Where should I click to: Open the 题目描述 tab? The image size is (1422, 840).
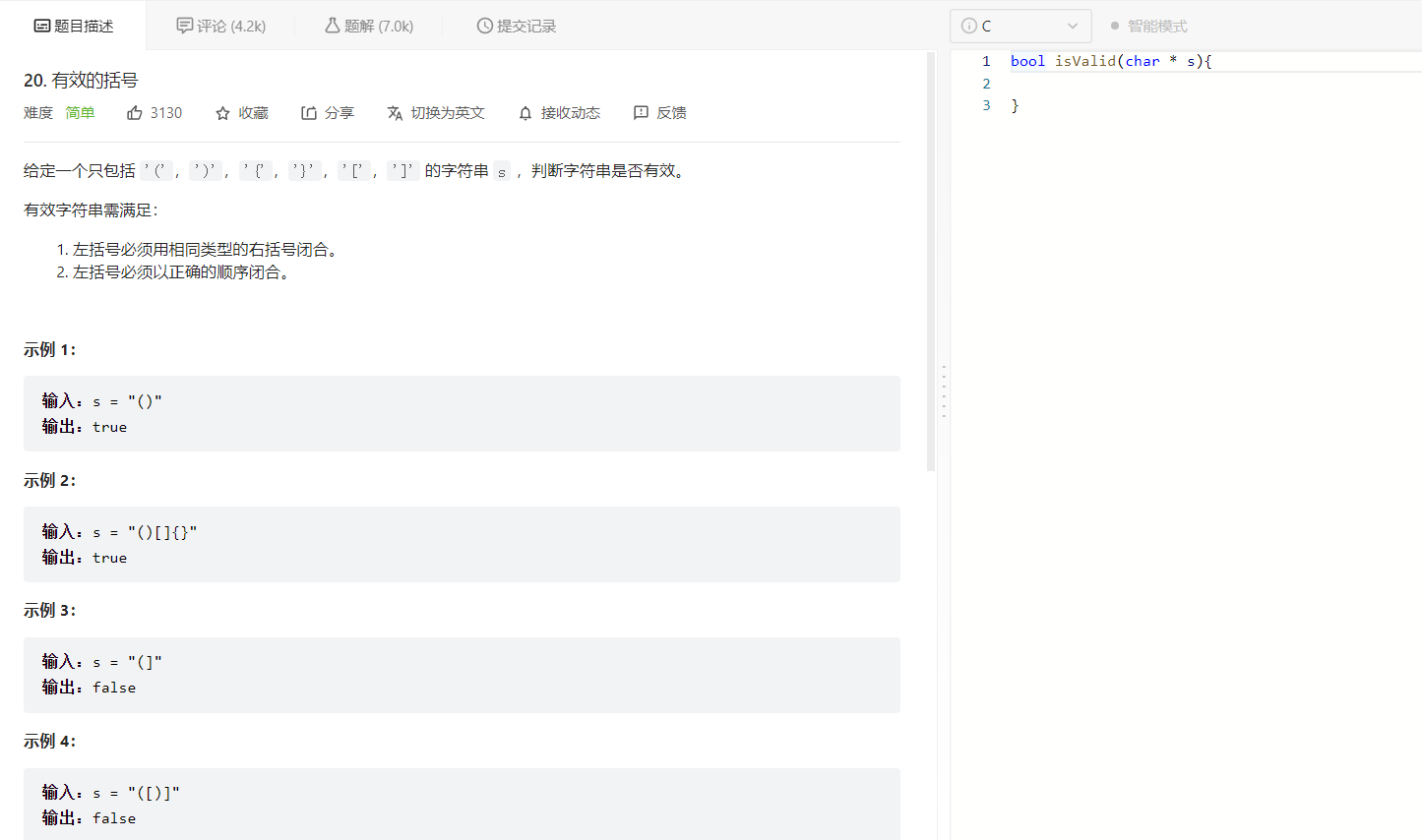pos(74,26)
